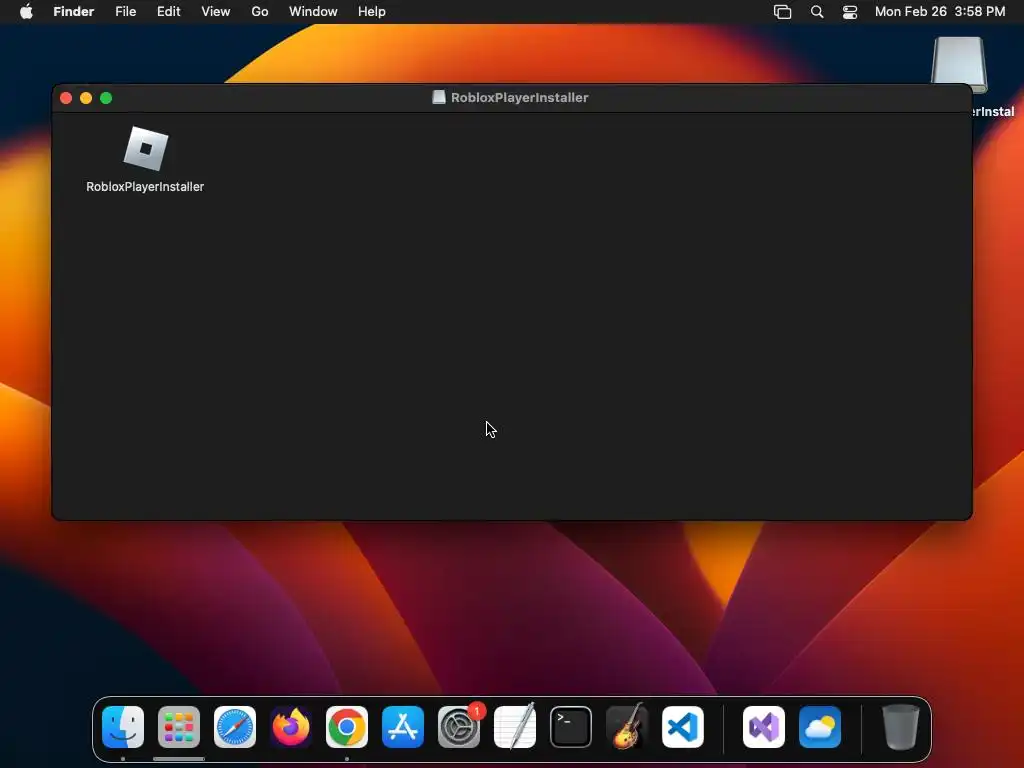
Task: Select the RobloxPlayerInstaller app icon
Action: click(146, 149)
